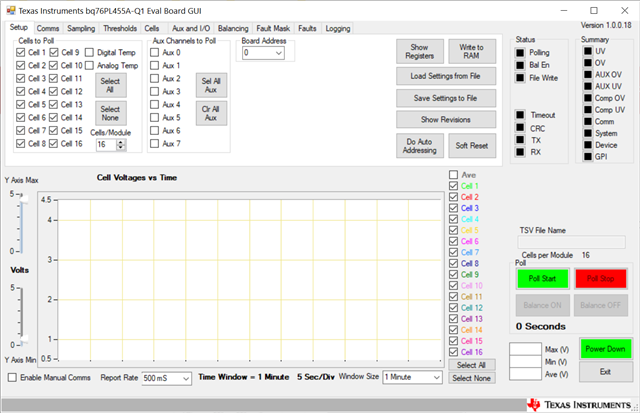Image resolution: width=640 pixels, height=413 pixels.
Task: Click the Max (V) value box
Action: (525, 349)
